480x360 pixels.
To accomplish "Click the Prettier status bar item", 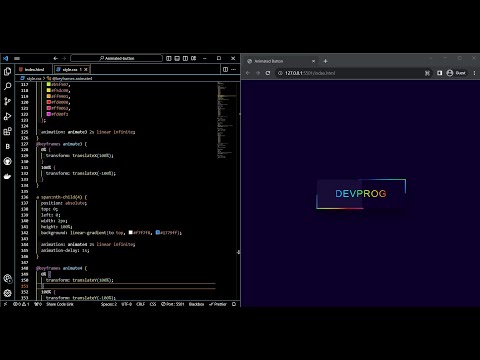I will 218,304.
